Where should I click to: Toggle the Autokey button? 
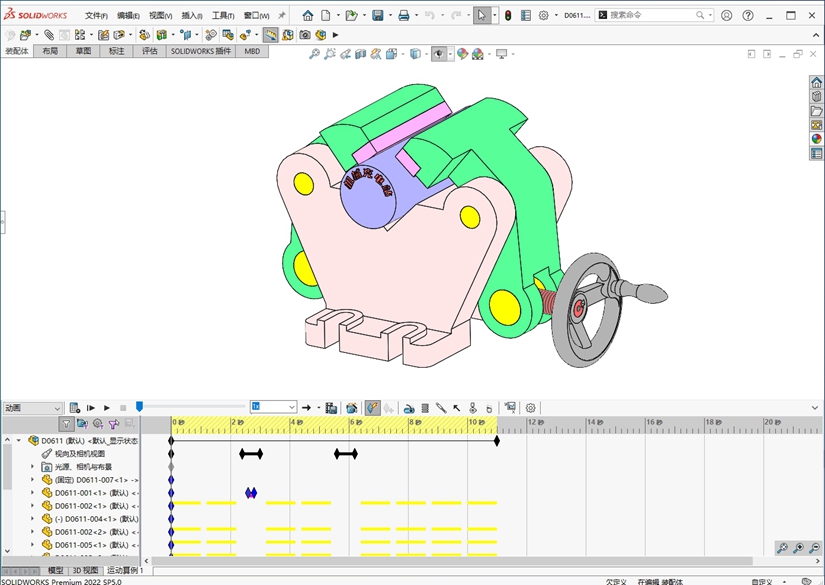372,408
